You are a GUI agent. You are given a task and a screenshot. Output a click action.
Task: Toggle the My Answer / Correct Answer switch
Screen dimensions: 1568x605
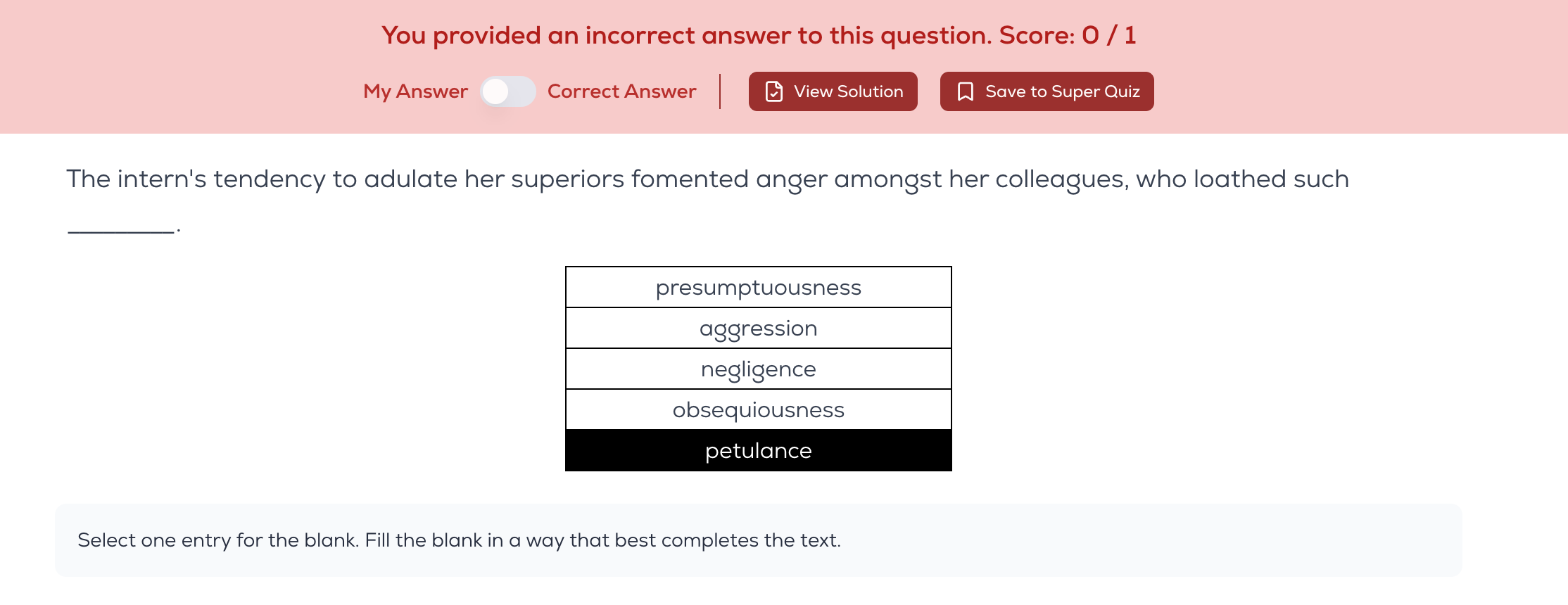pyautogui.click(x=507, y=91)
